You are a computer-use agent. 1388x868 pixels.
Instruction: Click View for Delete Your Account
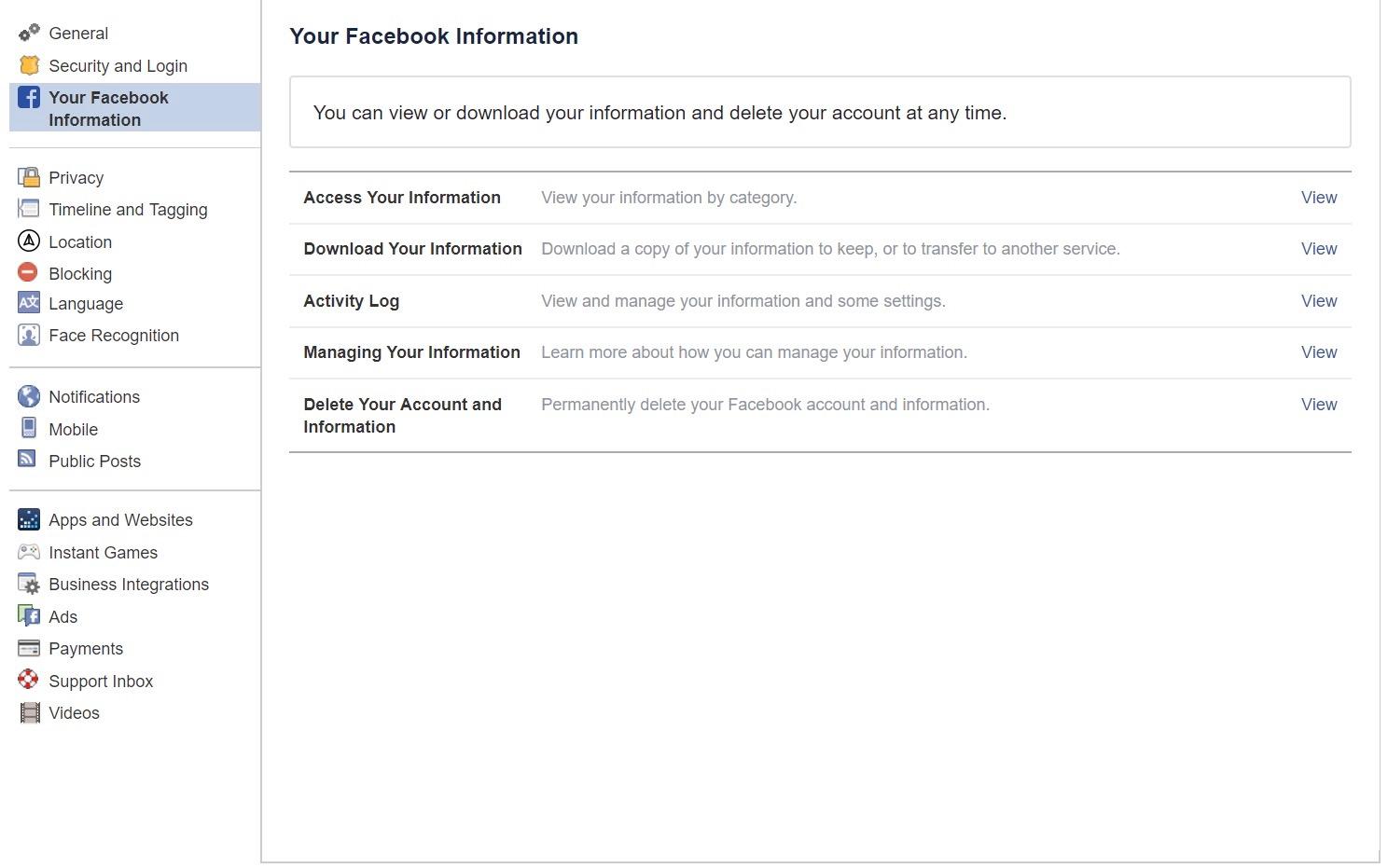point(1318,405)
